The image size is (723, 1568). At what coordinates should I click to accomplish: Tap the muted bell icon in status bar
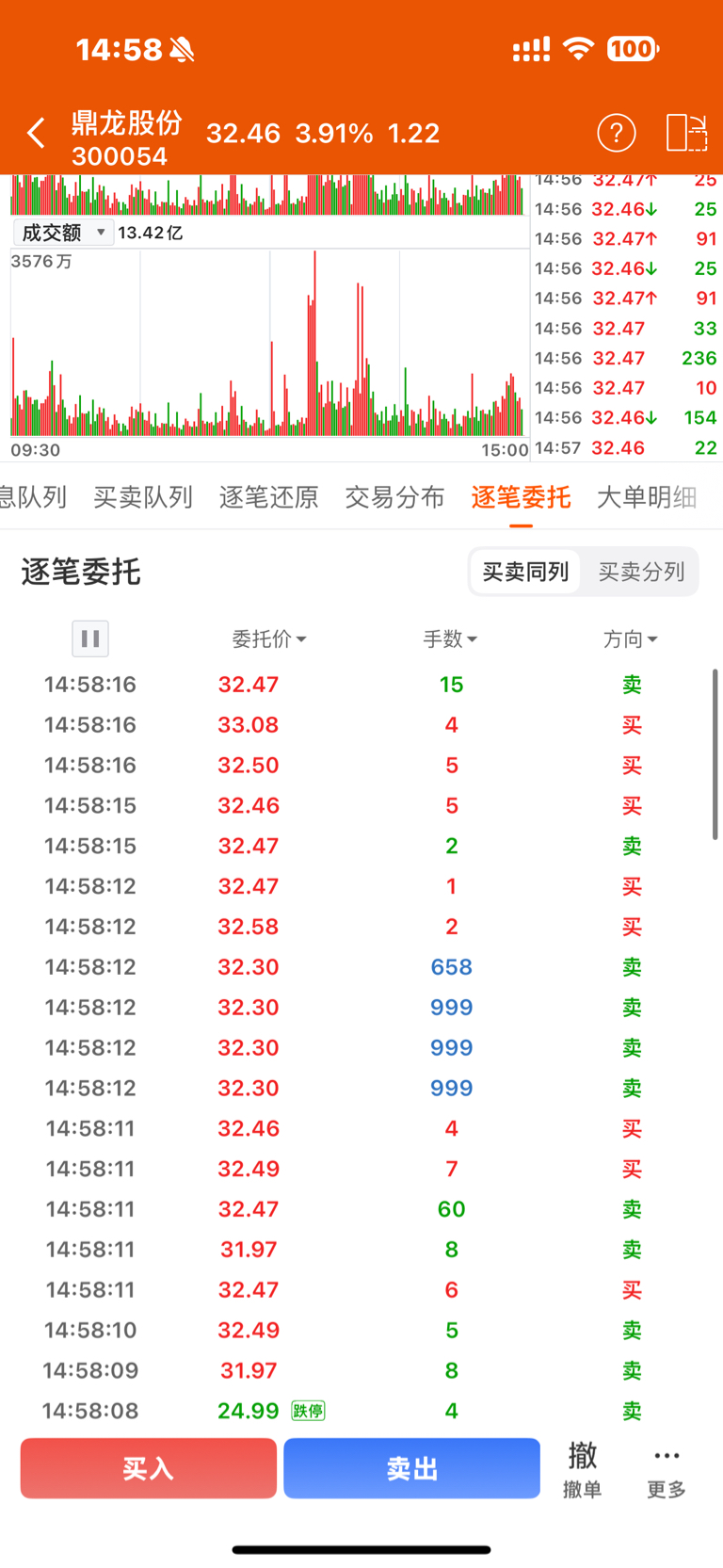point(182,49)
